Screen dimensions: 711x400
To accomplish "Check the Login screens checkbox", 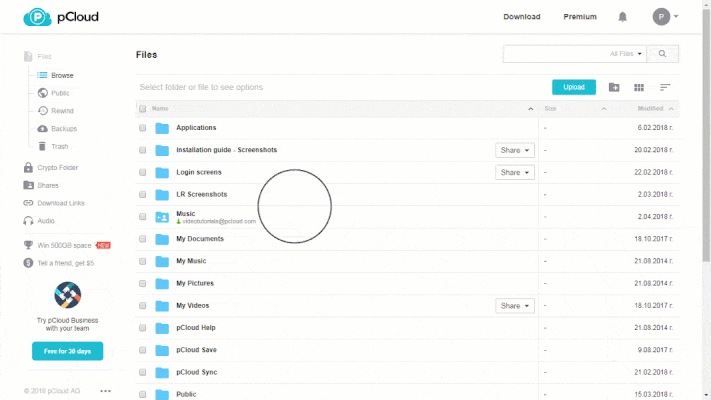I will pyautogui.click(x=142, y=172).
